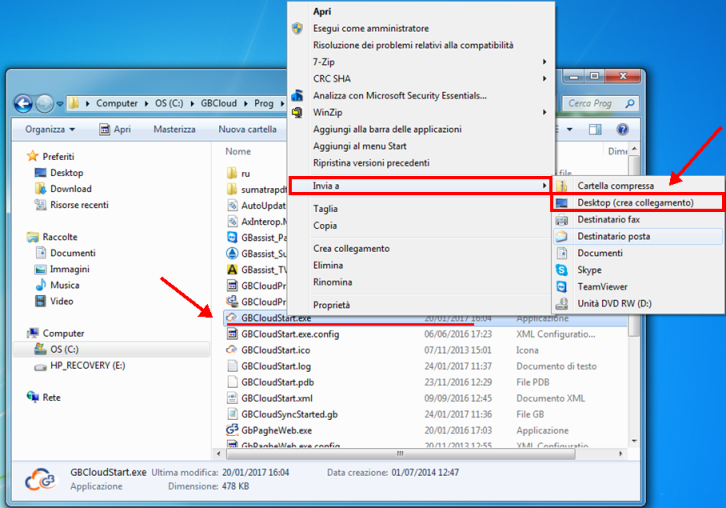Open the recent locations dropdown arrow

click(60, 104)
